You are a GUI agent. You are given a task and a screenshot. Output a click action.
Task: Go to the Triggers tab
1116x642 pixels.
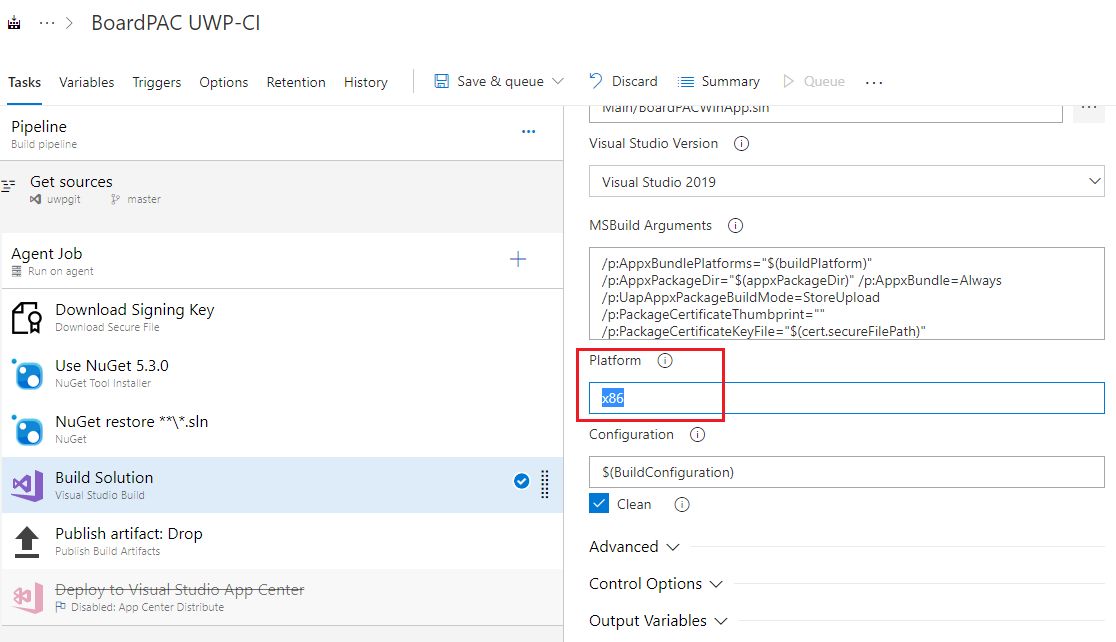(157, 82)
